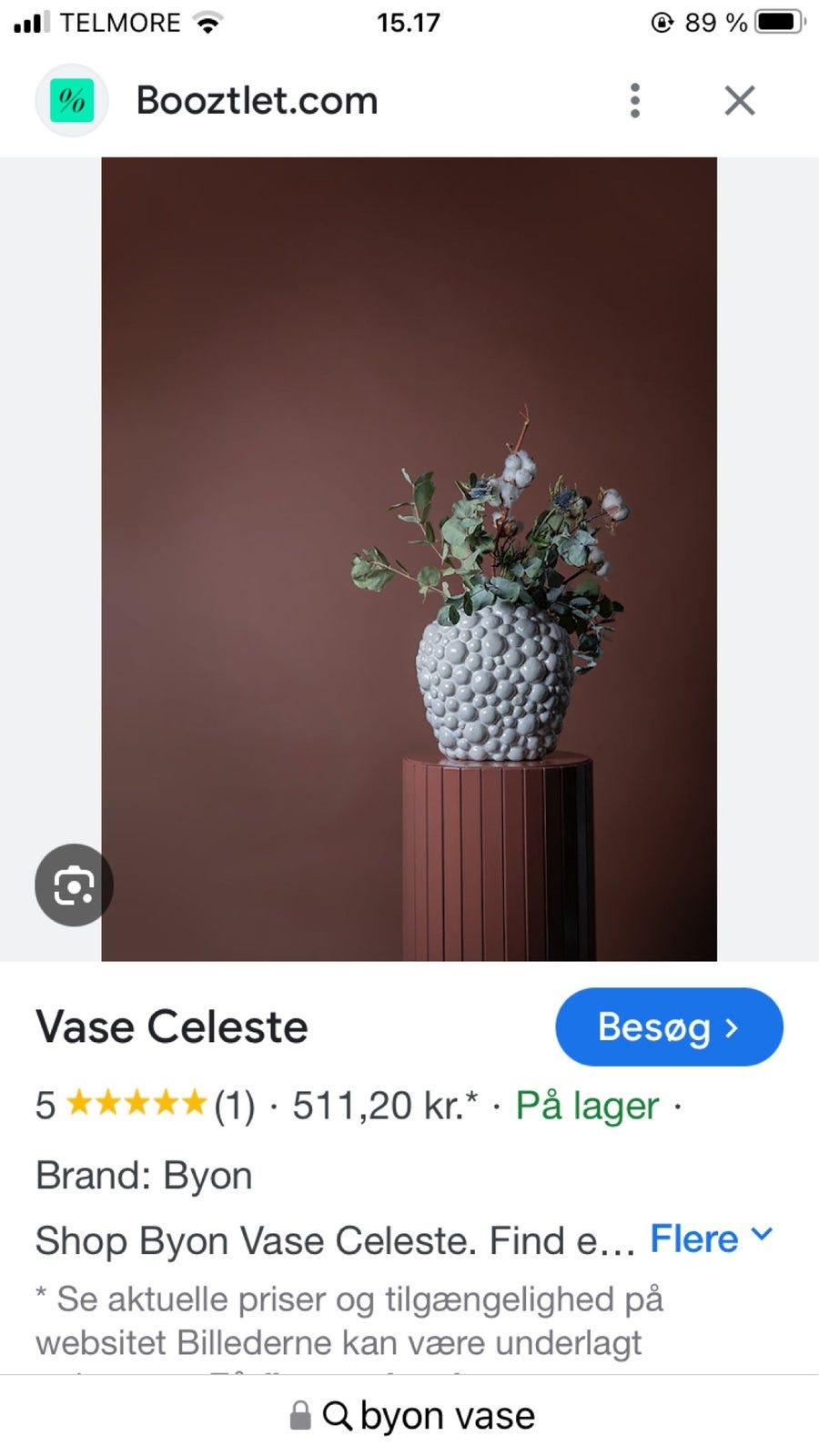Viewport: 819px width, 1456px height.
Task: Open the three-dot more options menu
Action: (x=635, y=100)
